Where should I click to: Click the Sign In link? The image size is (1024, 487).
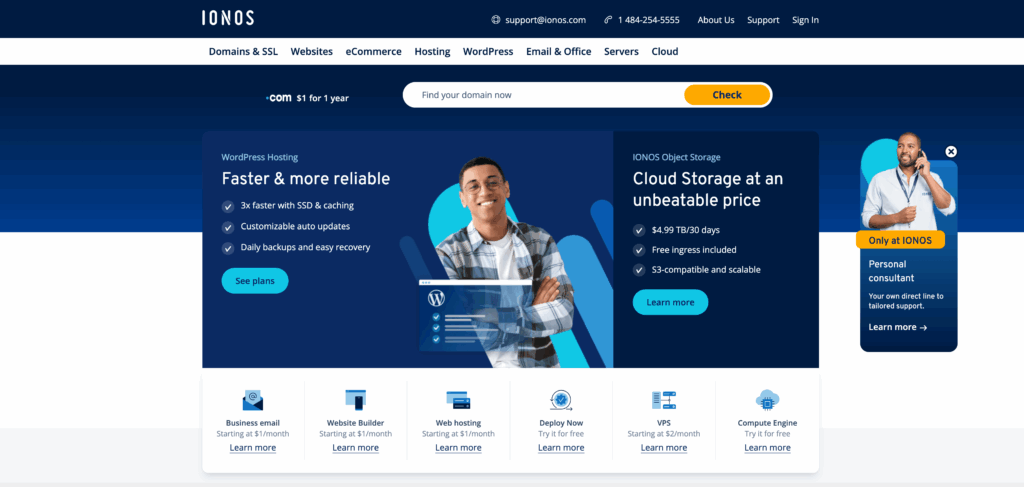tap(805, 20)
